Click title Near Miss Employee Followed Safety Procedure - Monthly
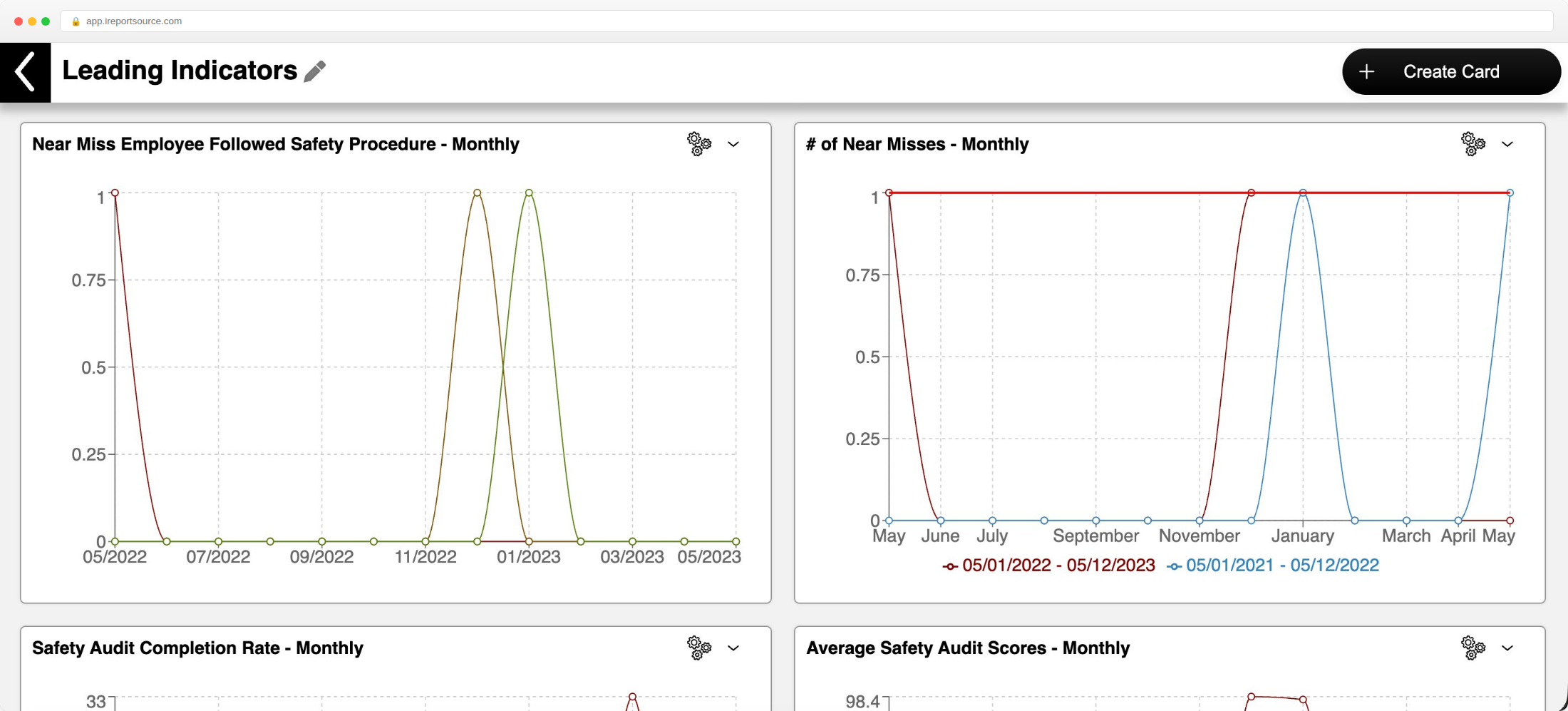 (276, 144)
